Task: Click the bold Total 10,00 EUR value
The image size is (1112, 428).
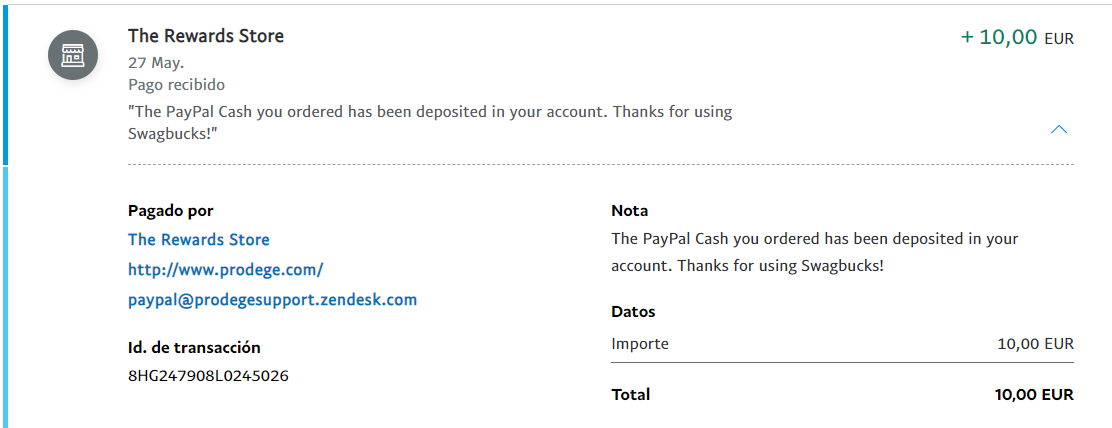Action: click(1035, 394)
